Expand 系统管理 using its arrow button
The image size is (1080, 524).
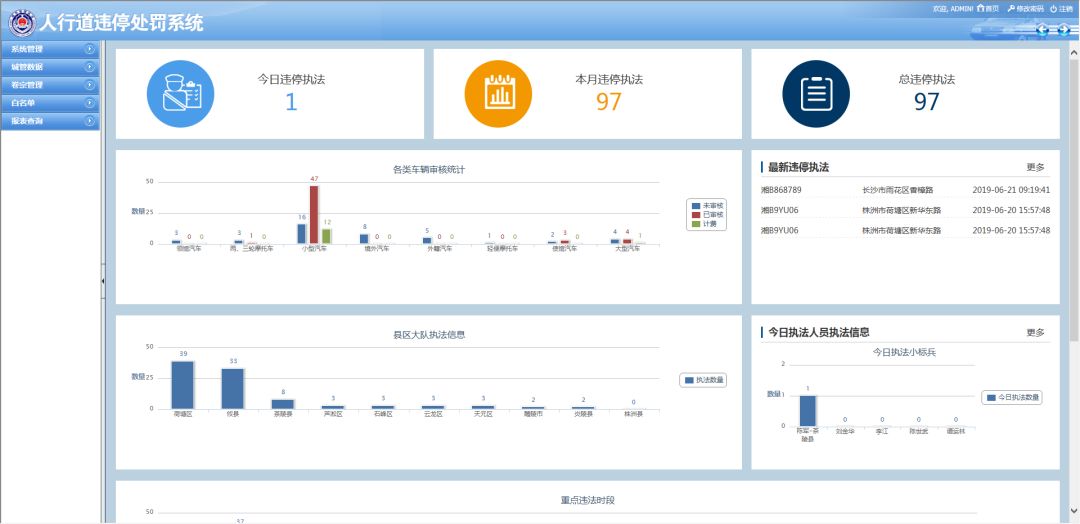coord(90,48)
